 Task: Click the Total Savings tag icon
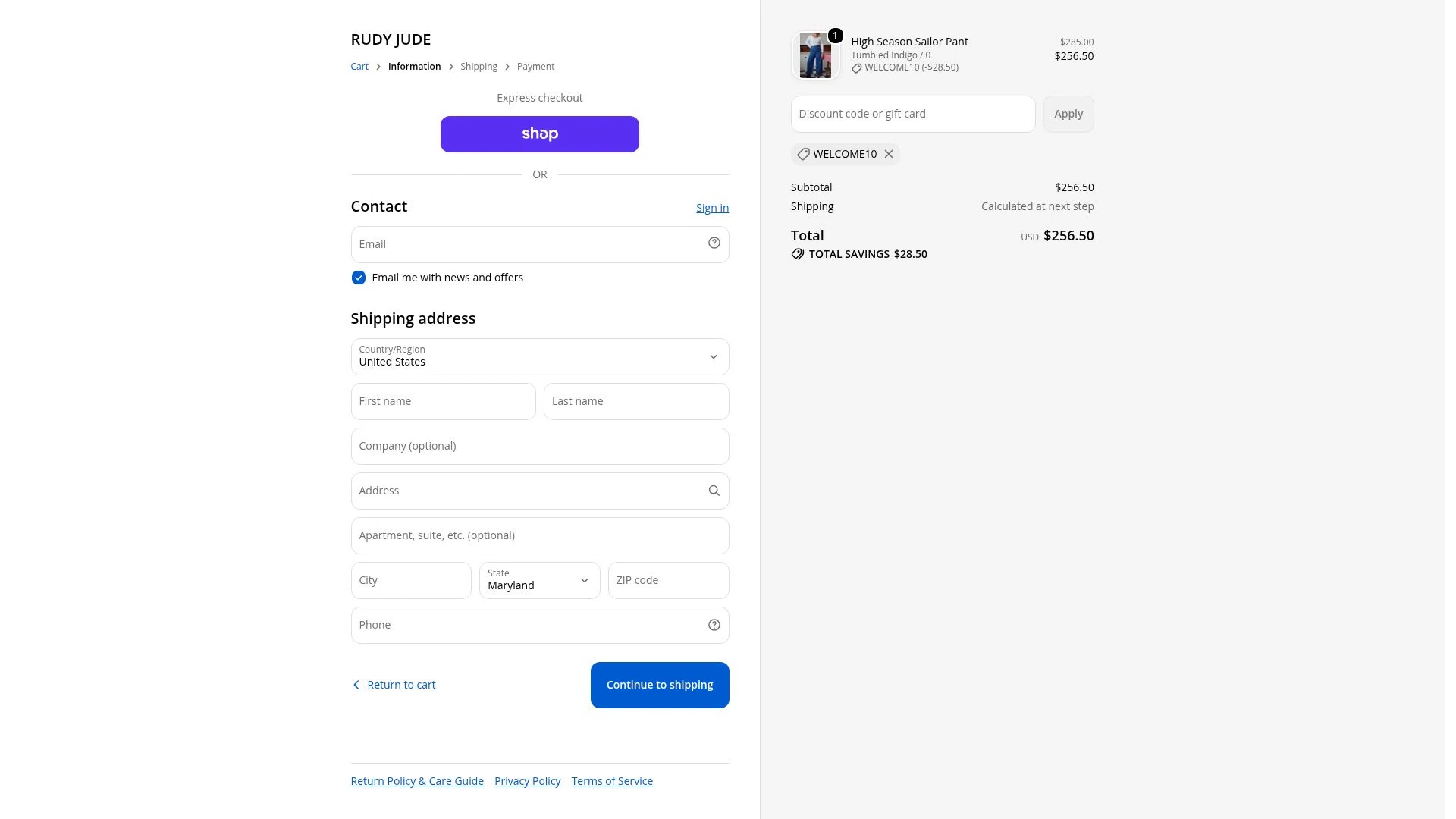[x=798, y=255]
